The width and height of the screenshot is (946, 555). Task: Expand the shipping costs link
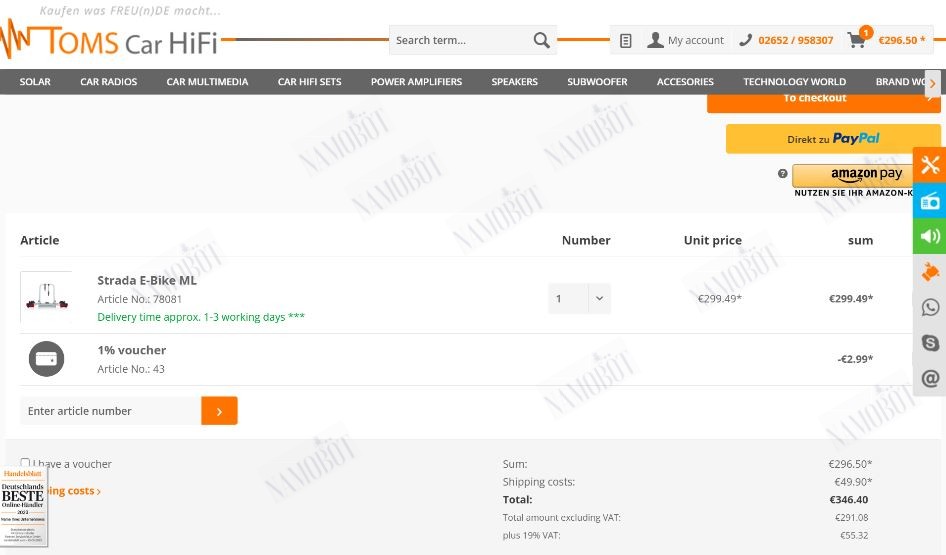[x=74, y=491]
